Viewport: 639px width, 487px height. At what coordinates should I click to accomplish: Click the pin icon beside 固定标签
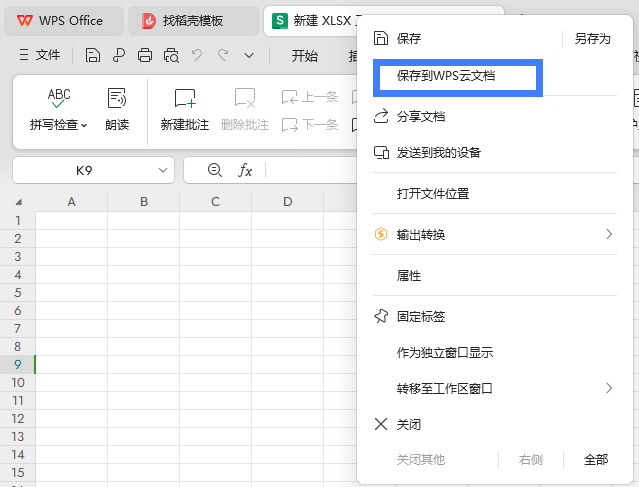381,316
